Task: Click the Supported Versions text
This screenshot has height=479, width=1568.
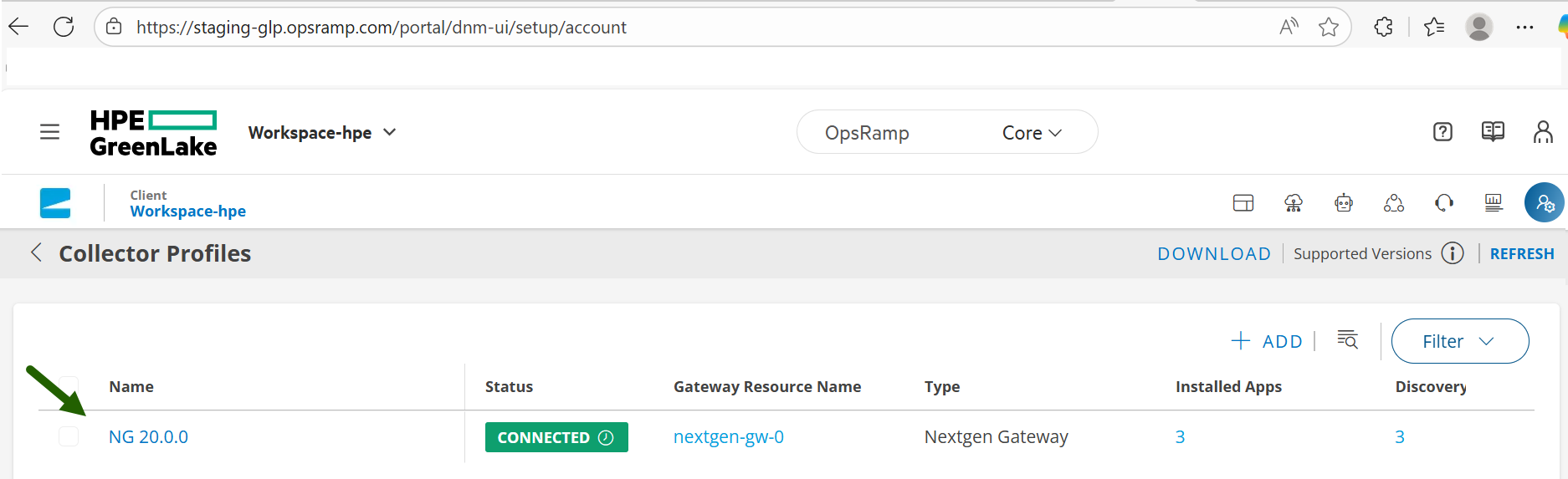Action: (1362, 254)
